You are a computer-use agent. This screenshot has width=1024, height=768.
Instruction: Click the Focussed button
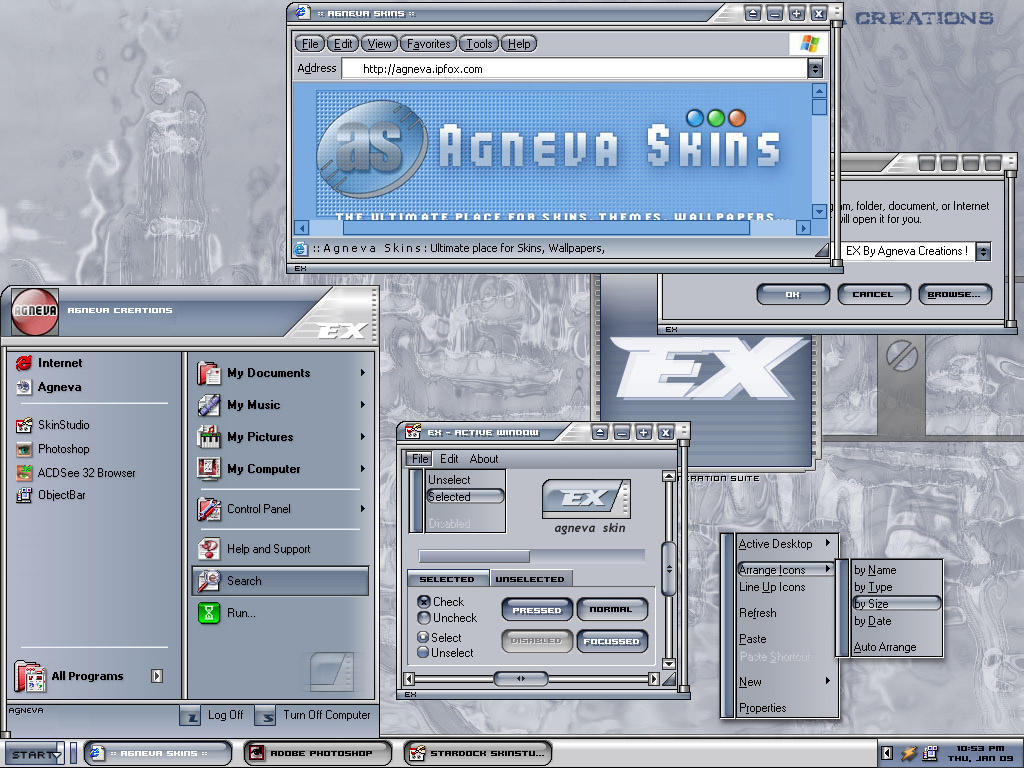[611, 641]
